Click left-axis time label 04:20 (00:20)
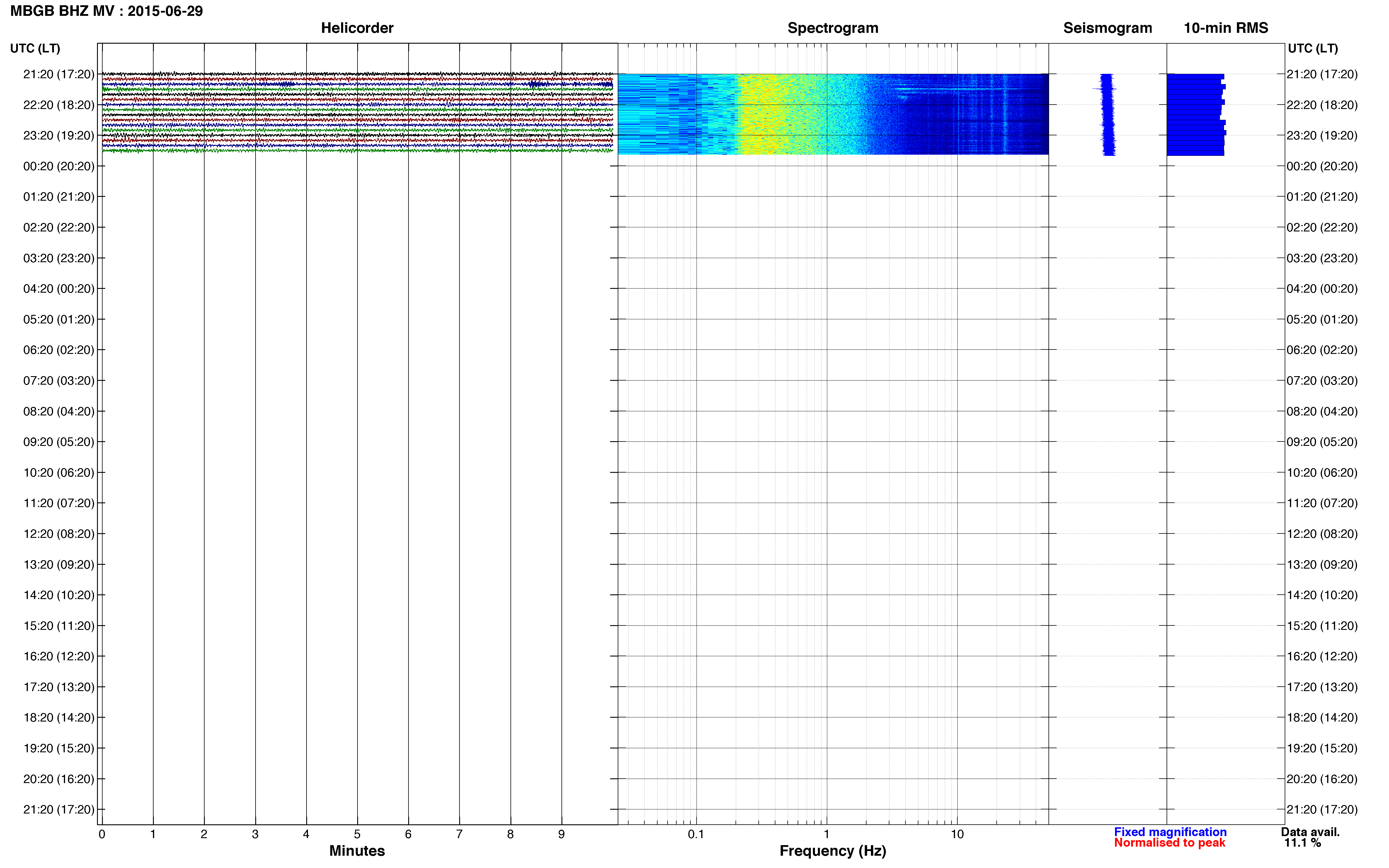1389x868 pixels. click(x=59, y=289)
